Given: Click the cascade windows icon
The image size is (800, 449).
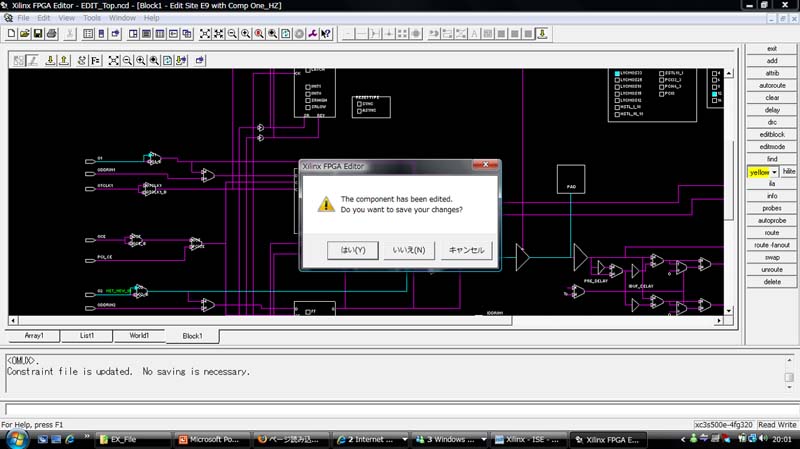Looking at the screenshot, I should (187, 34).
